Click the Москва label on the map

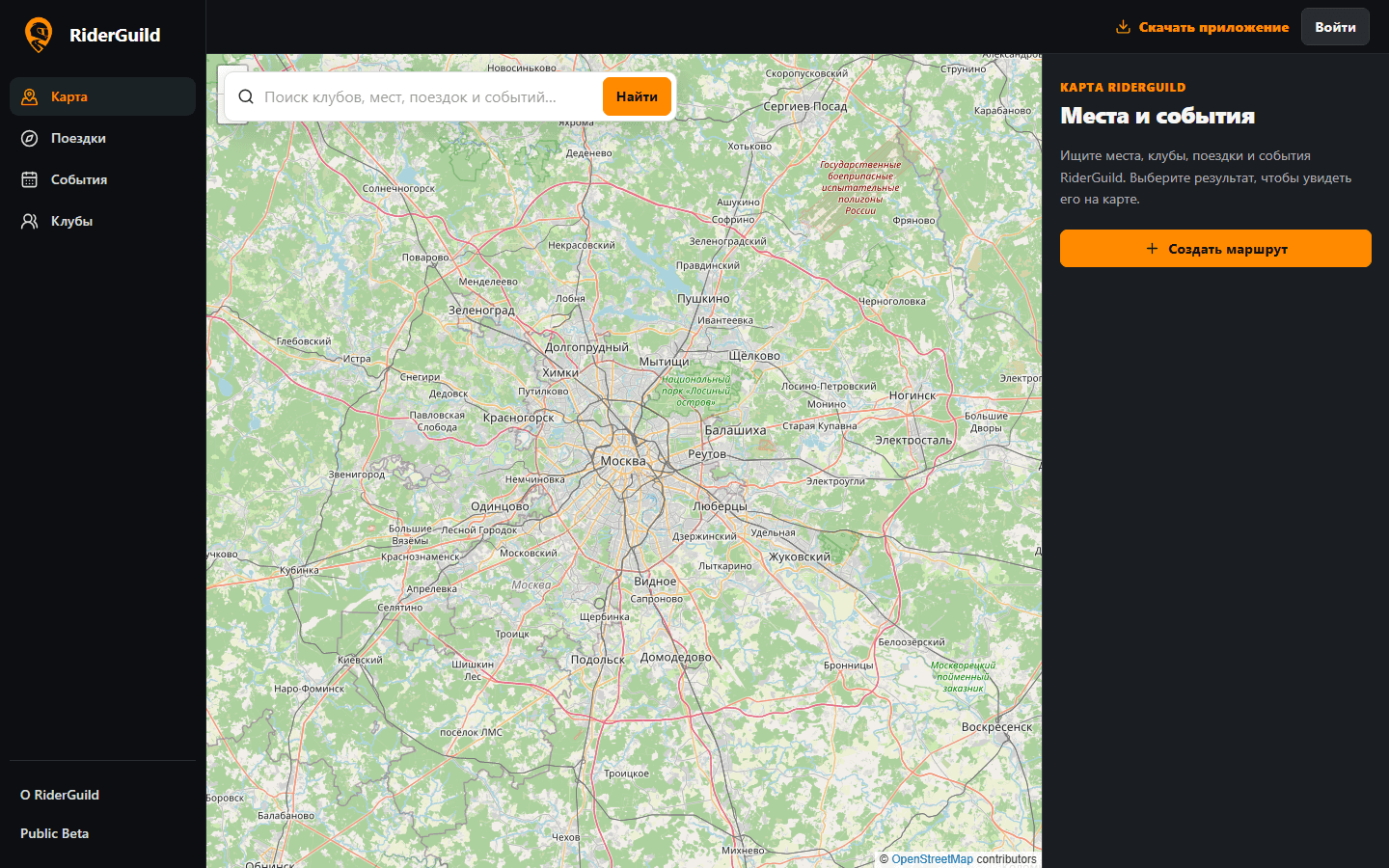click(x=623, y=461)
